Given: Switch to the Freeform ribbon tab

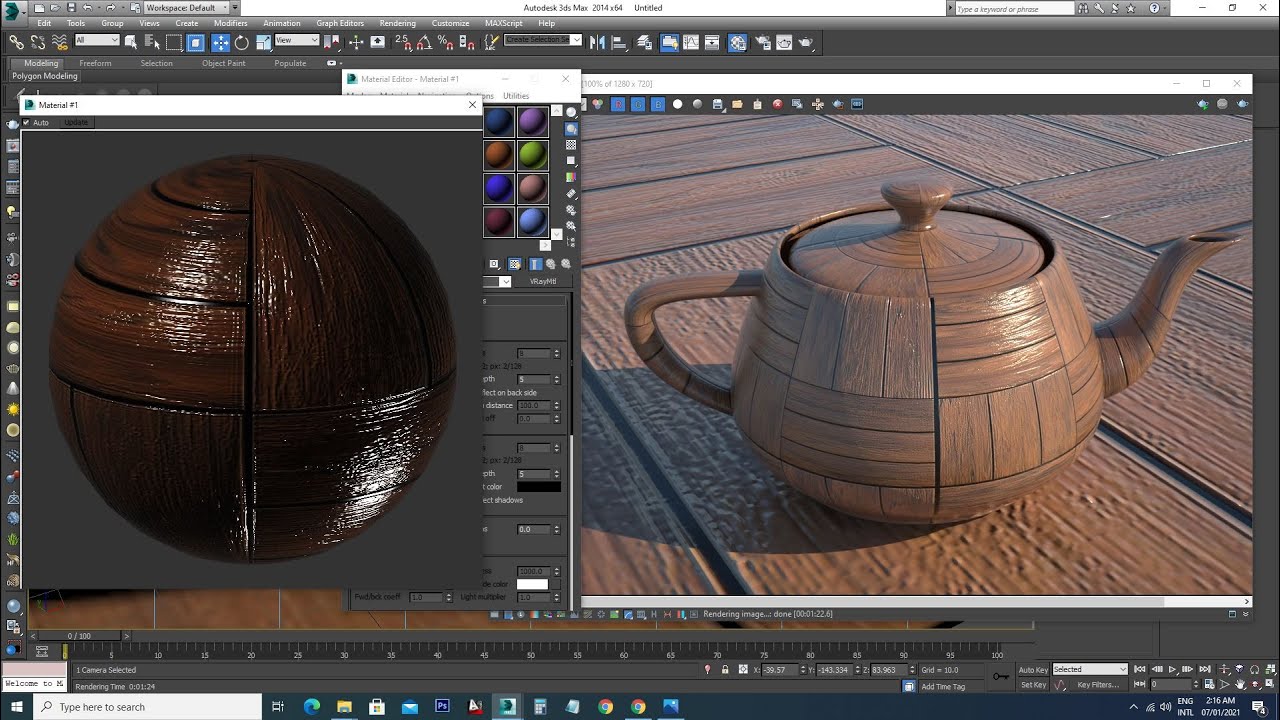Looking at the screenshot, I should 95,63.
